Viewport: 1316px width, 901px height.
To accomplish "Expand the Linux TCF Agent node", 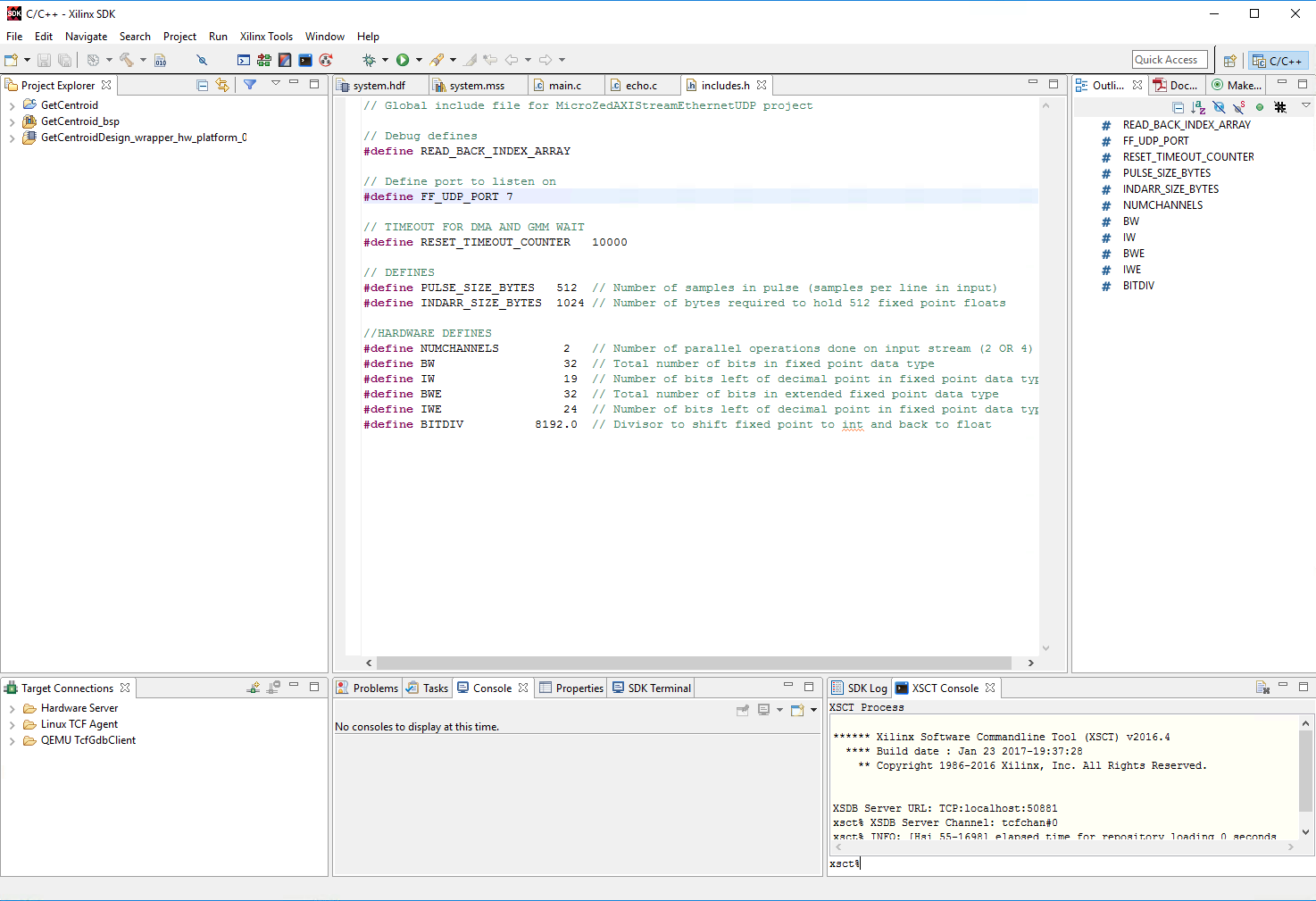I will point(12,724).
